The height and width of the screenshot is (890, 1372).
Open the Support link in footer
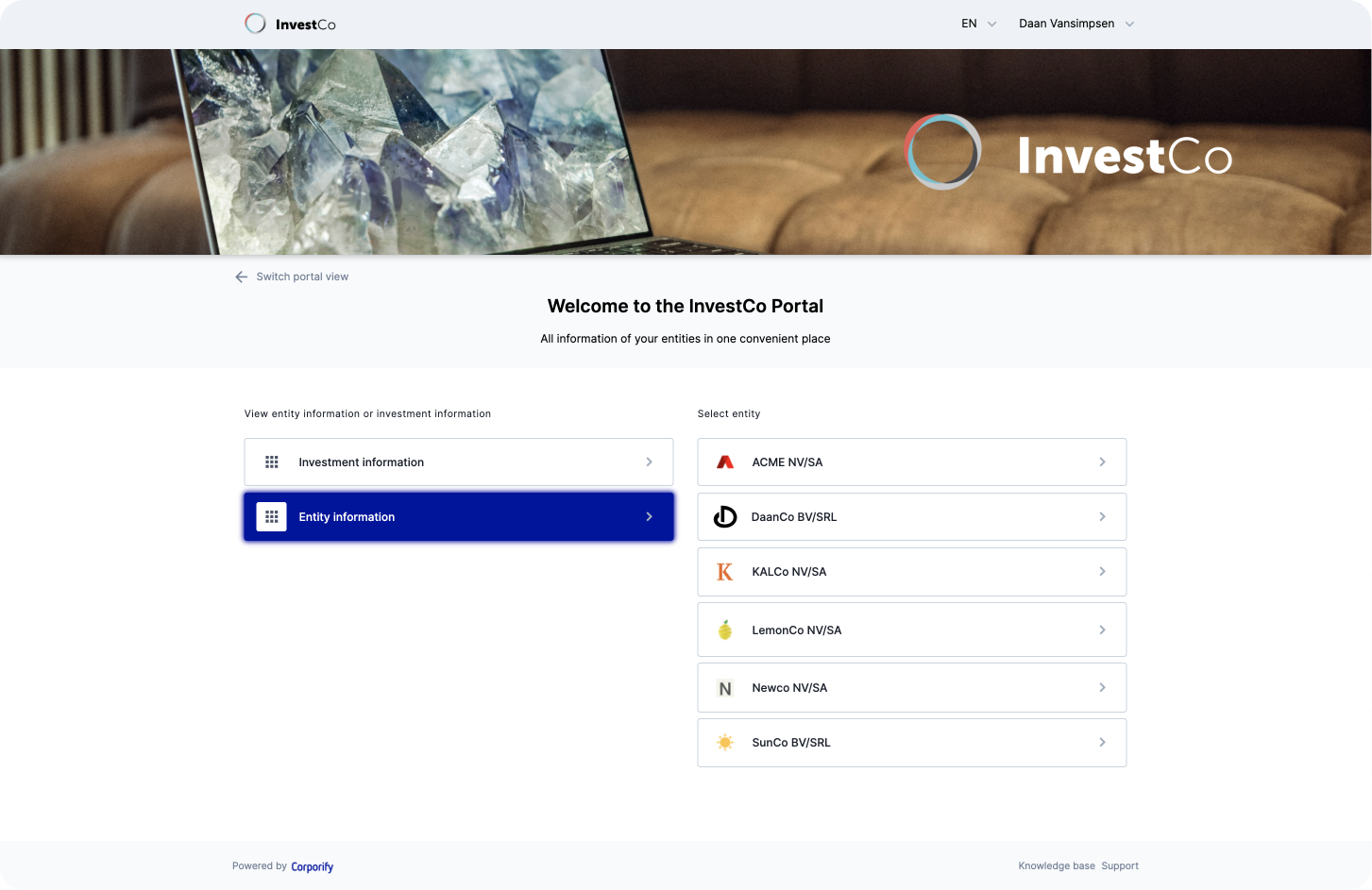(1120, 865)
